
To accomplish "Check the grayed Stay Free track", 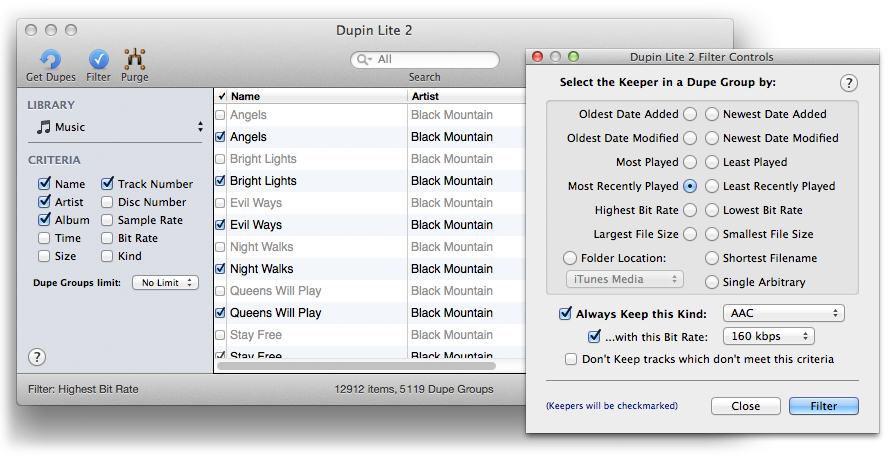I will tap(220, 335).
